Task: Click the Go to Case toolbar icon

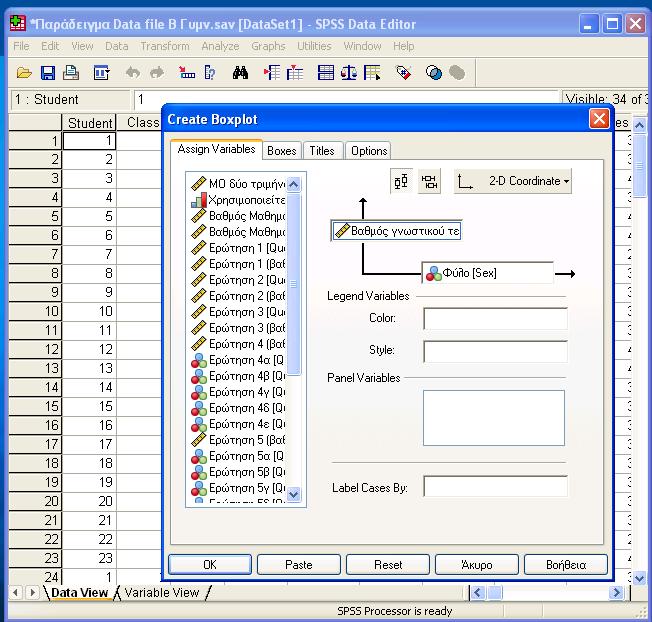Action: [x=187, y=73]
